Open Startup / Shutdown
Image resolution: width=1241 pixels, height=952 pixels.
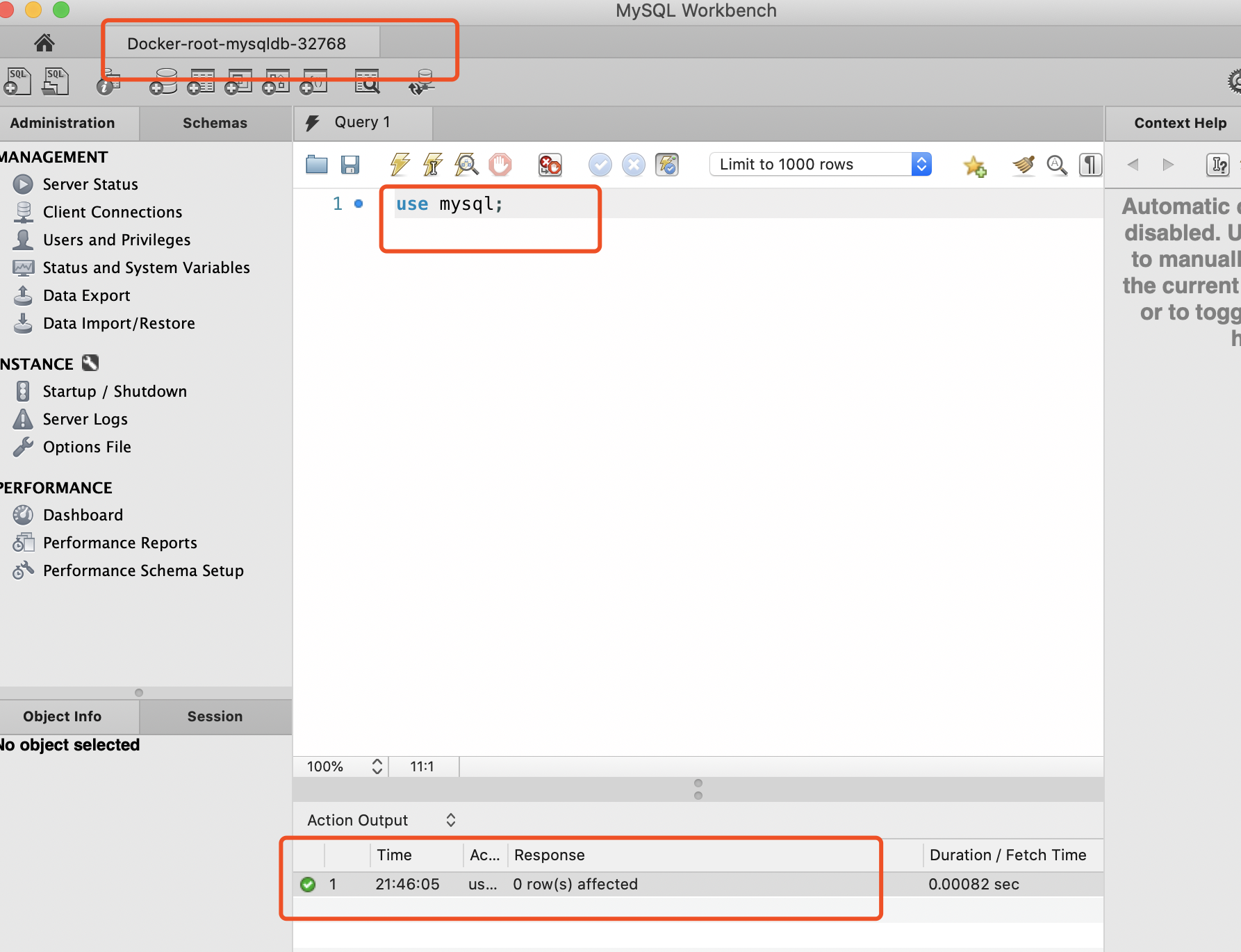click(115, 391)
